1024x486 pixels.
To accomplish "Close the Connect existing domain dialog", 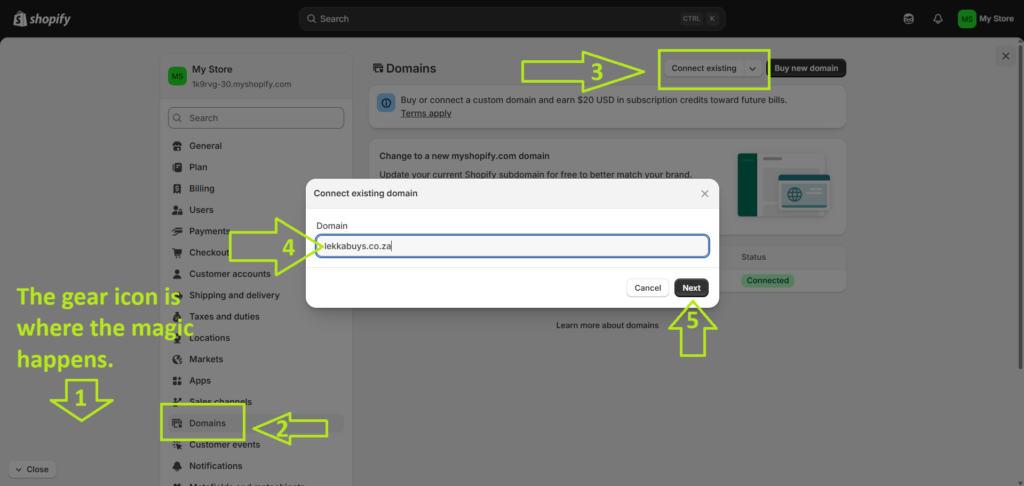I will [704, 193].
